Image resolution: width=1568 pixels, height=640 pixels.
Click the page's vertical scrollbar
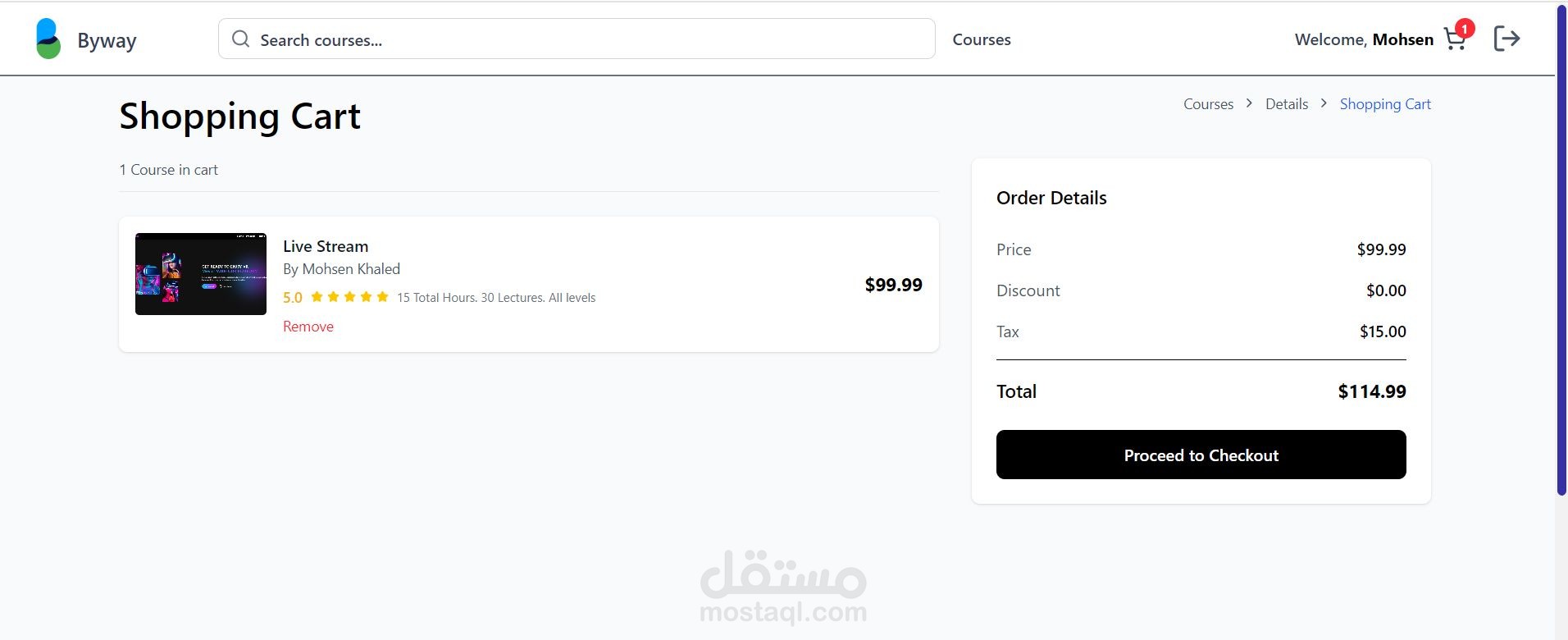[x=1561, y=246]
